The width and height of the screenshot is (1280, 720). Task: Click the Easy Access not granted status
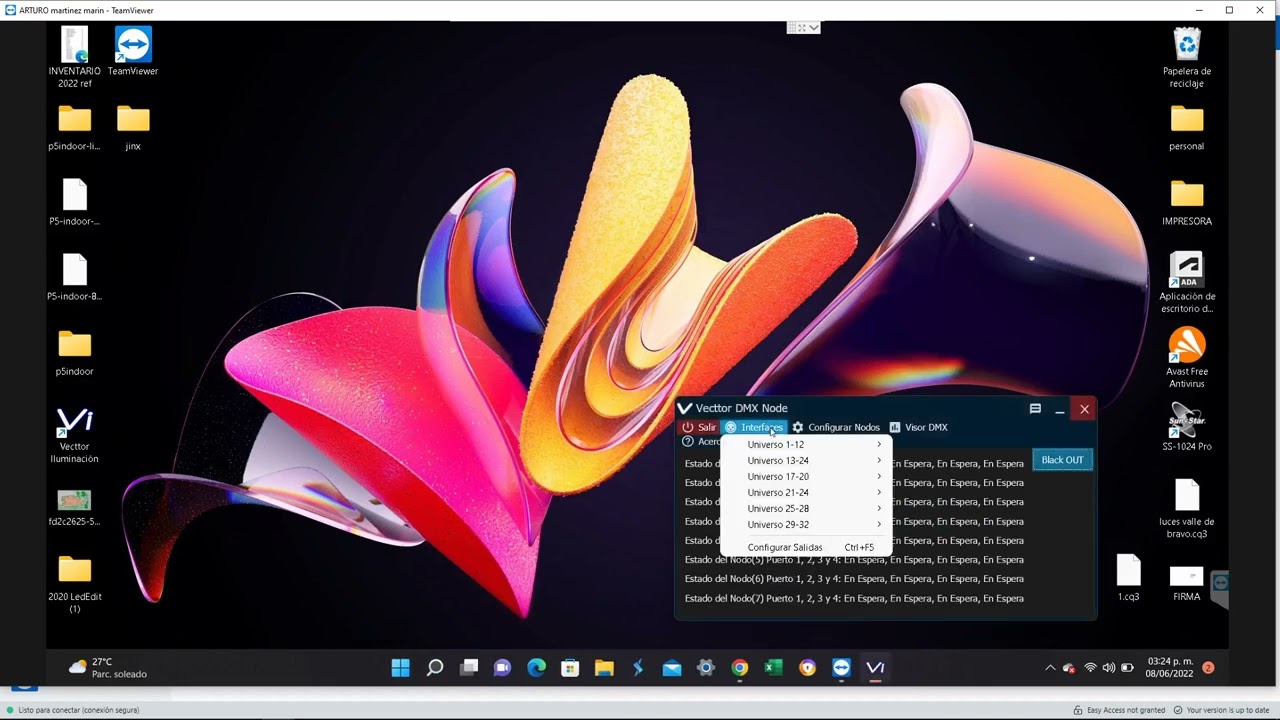tap(1119, 710)
